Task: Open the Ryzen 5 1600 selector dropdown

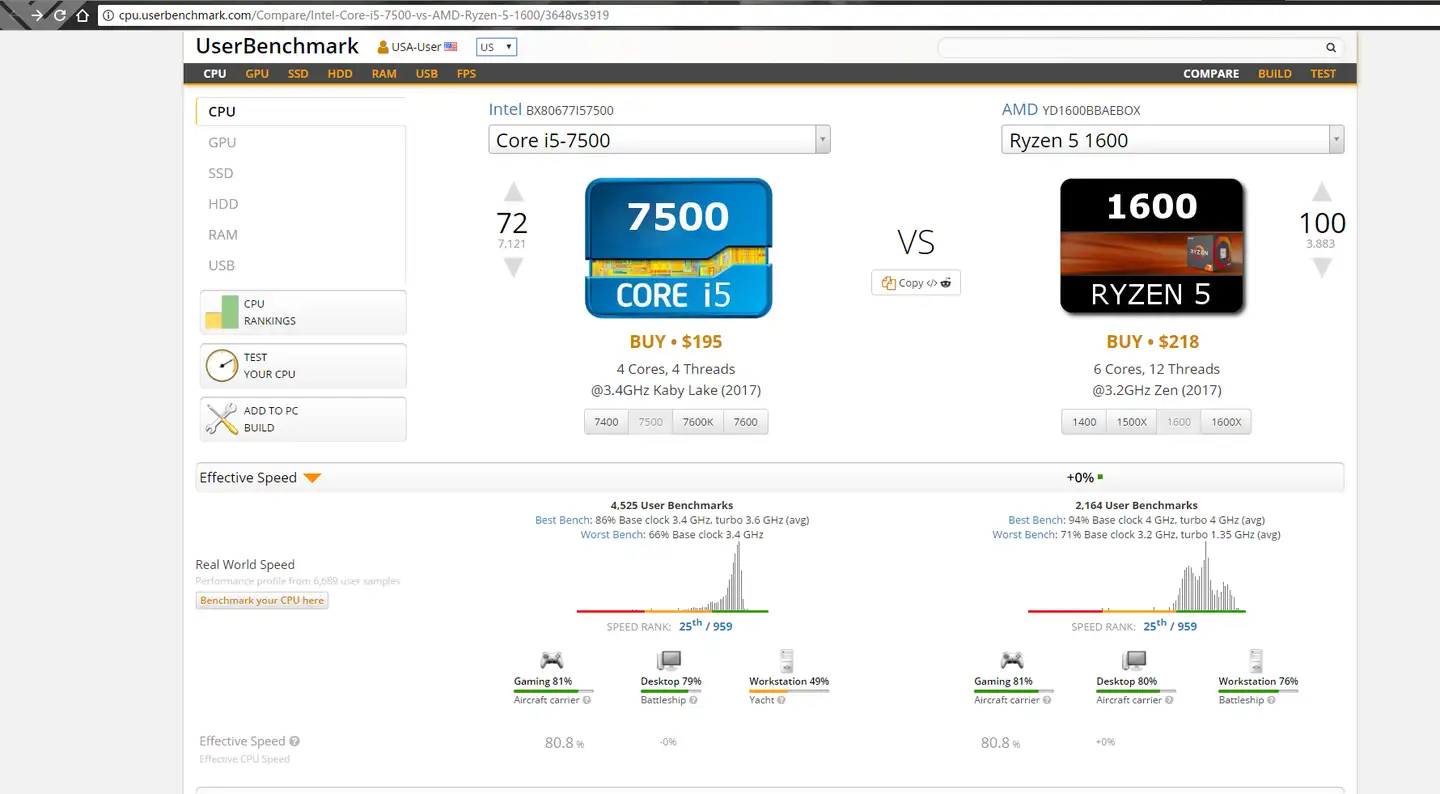Action: coord(1172,140)
